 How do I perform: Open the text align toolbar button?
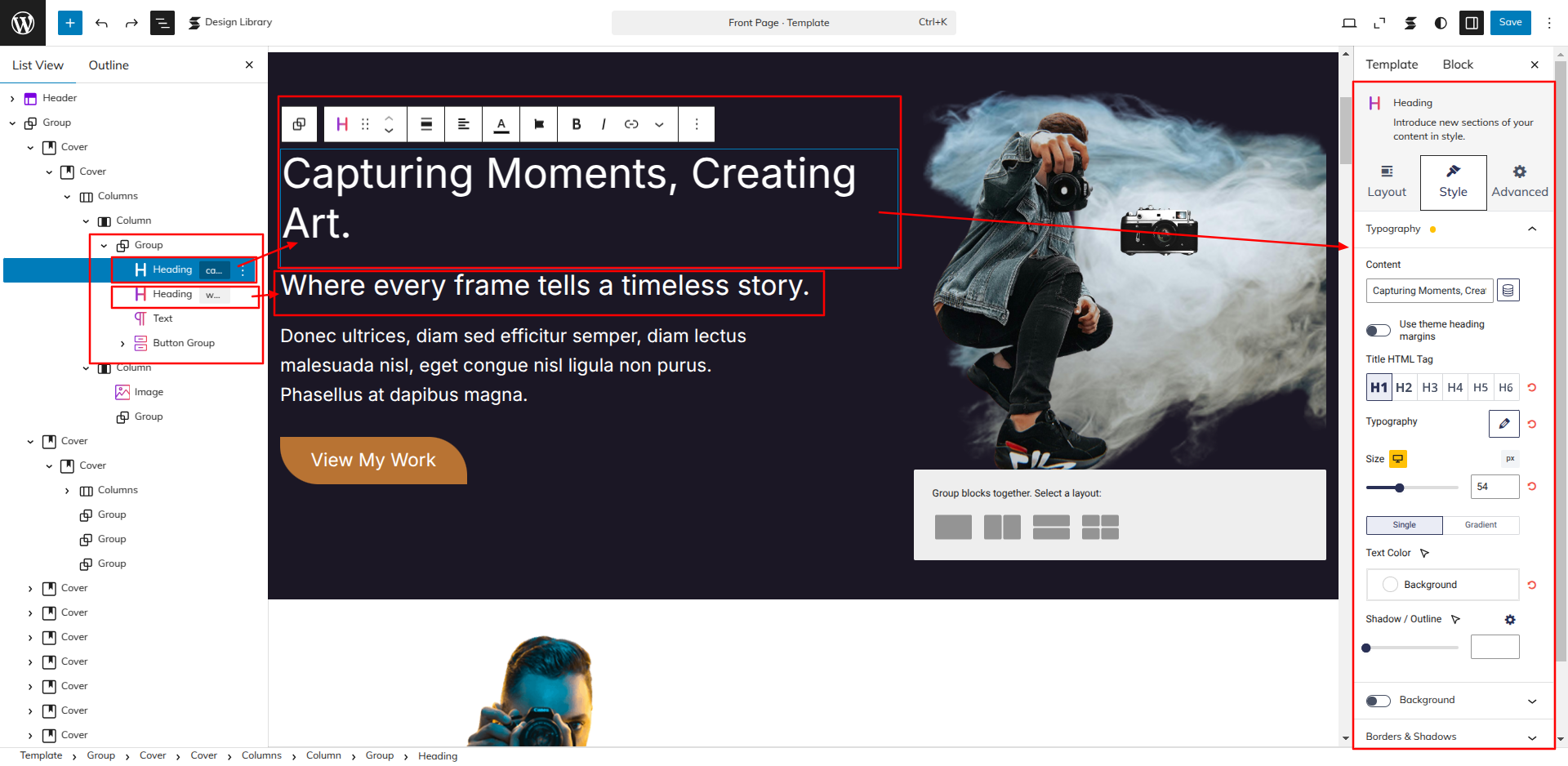tap(464, 124)
